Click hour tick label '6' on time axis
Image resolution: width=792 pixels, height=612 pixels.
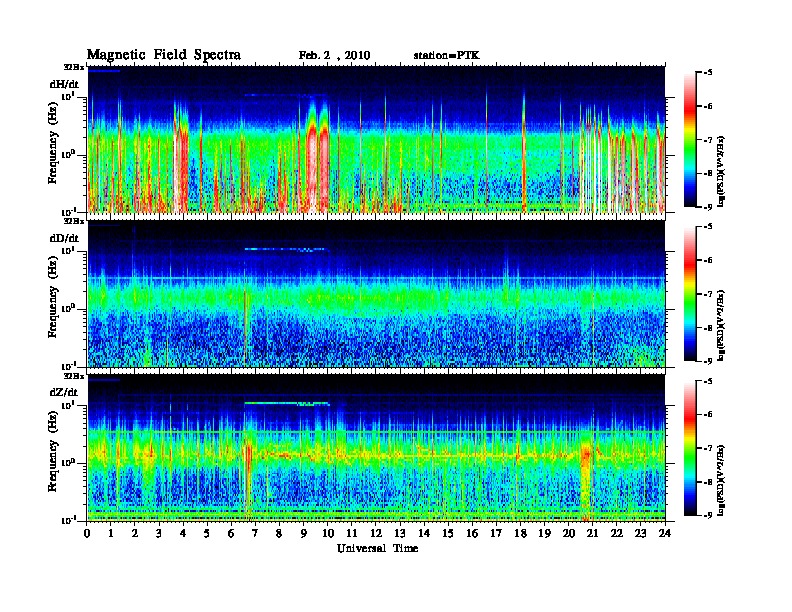pyautogui.click(x=231, y=533)
